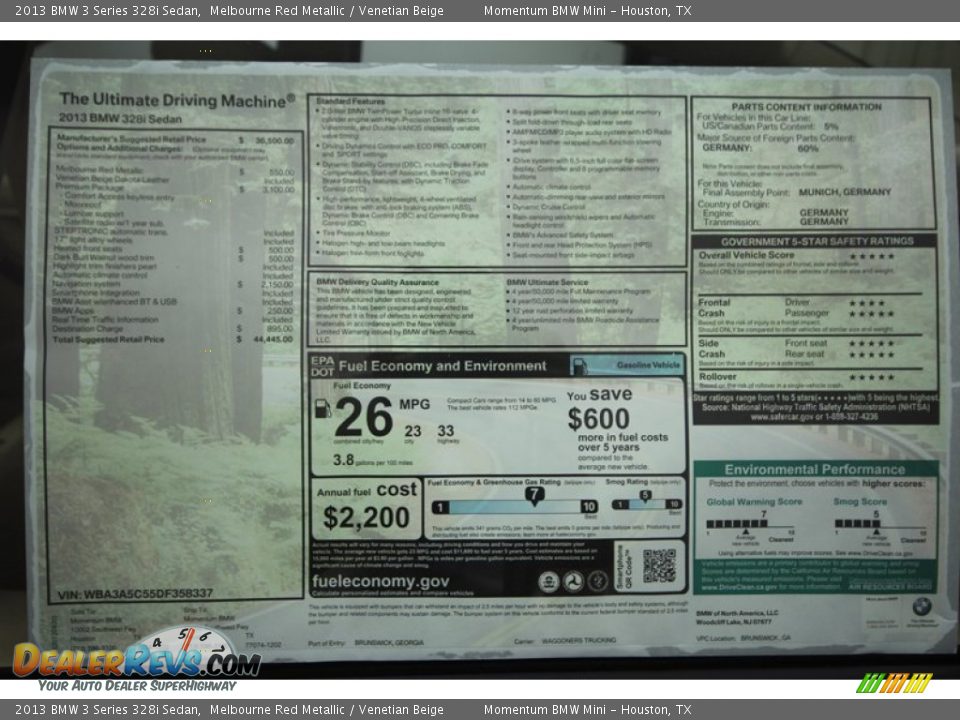
Task: Click the BMW of North America, LLC address
Action: [737, 617]
